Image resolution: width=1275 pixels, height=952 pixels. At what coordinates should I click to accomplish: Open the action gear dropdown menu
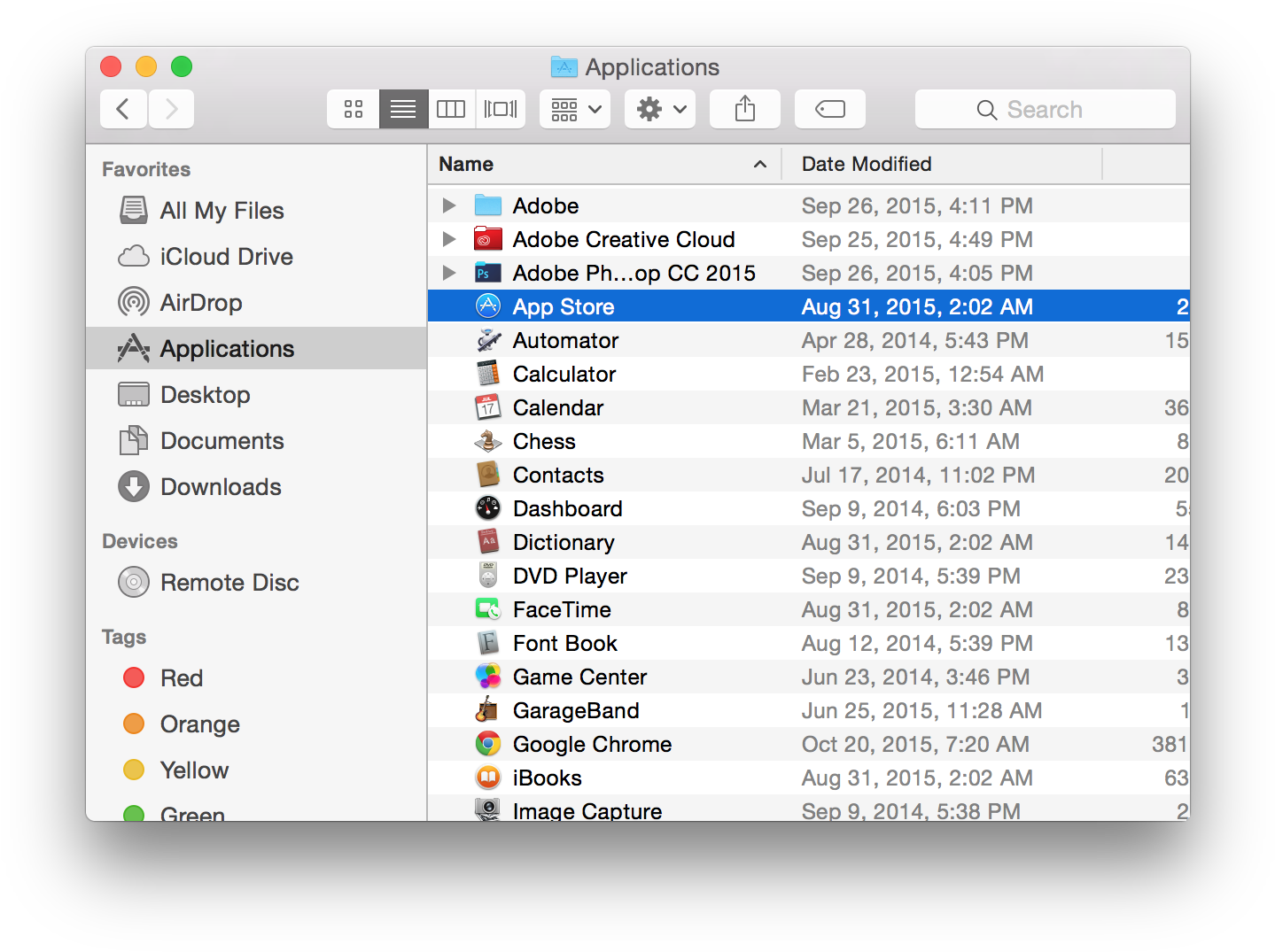[x=659, y=108]
